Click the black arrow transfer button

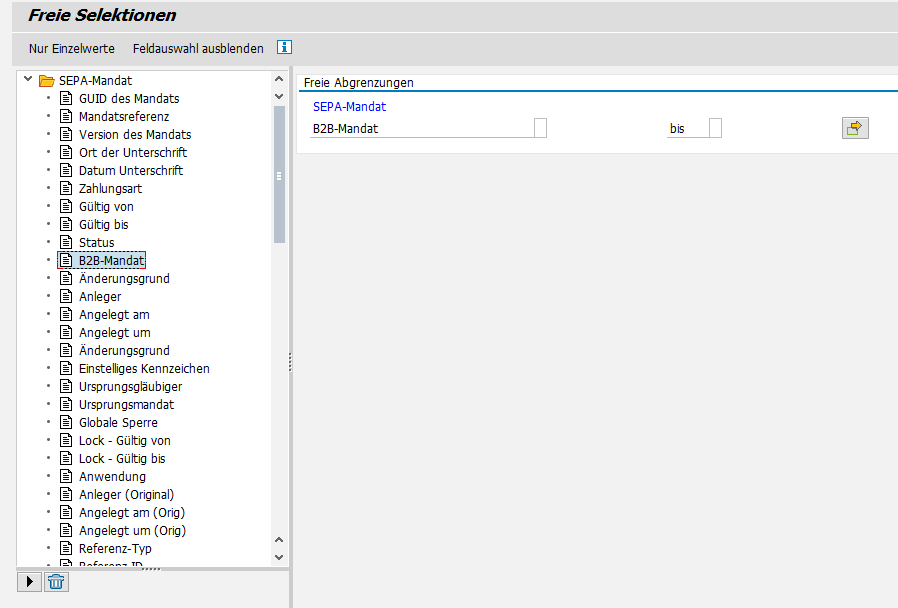click(x=29, y=582)
